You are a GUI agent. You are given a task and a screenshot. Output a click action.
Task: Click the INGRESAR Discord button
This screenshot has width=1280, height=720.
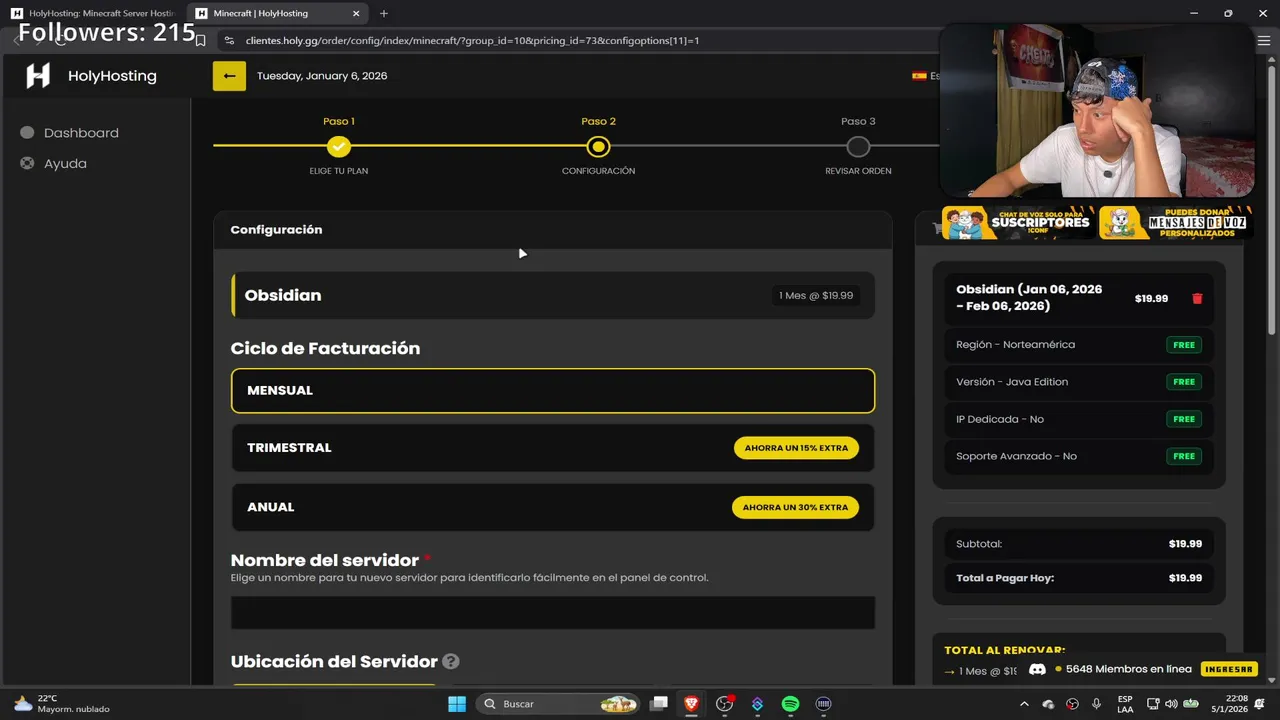point(1229,669)
